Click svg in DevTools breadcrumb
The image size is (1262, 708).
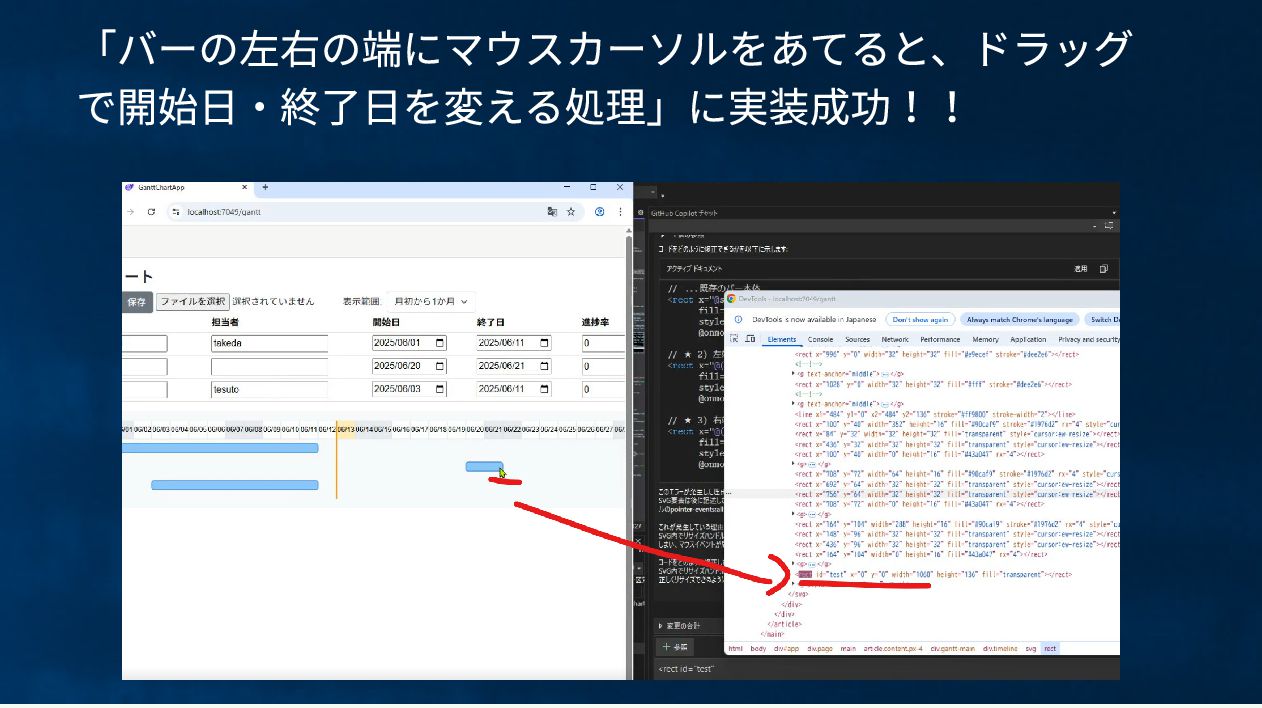tap(1030, 648)
